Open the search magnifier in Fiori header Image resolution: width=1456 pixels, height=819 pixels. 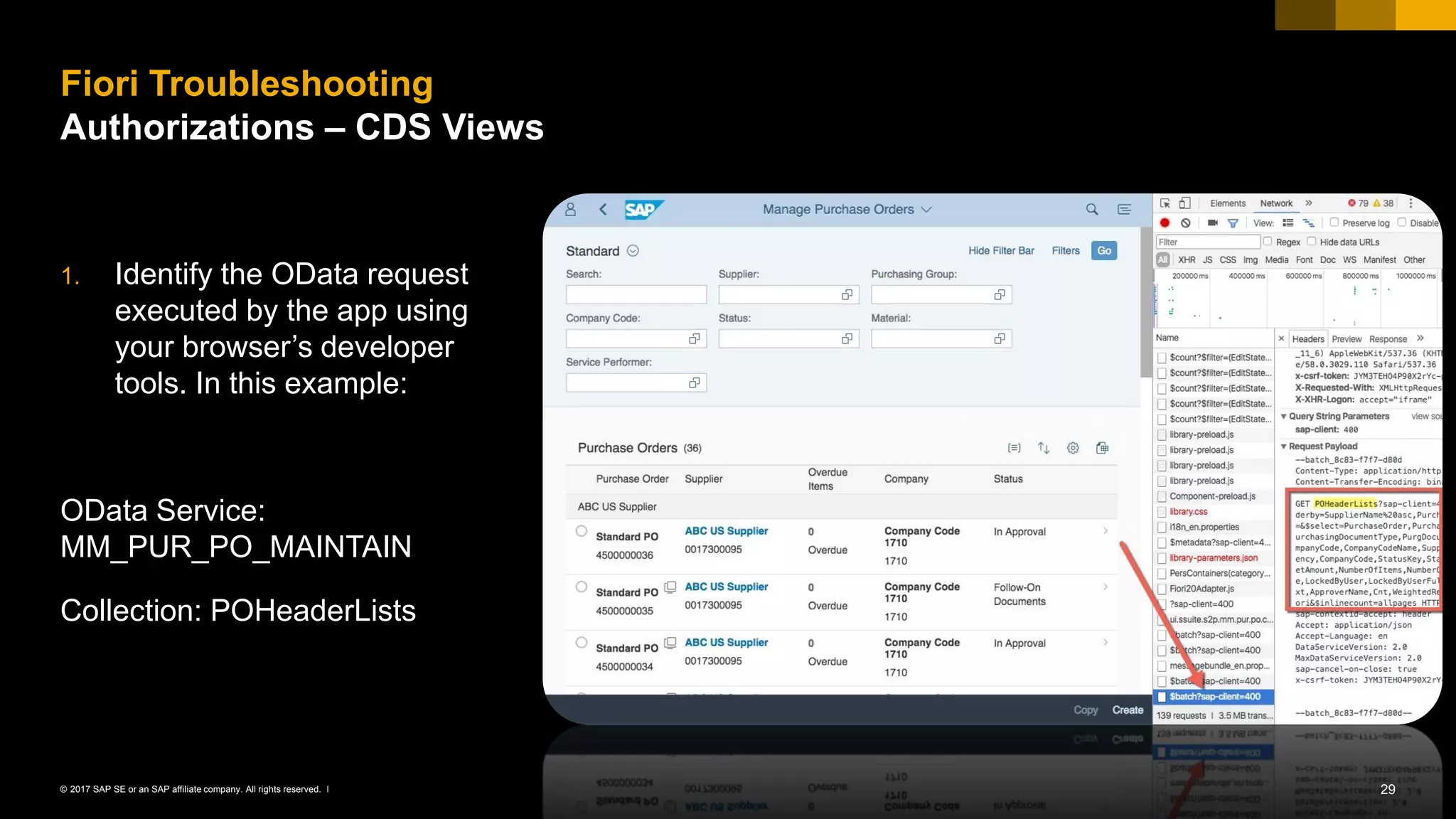[x=1092, y=210]
